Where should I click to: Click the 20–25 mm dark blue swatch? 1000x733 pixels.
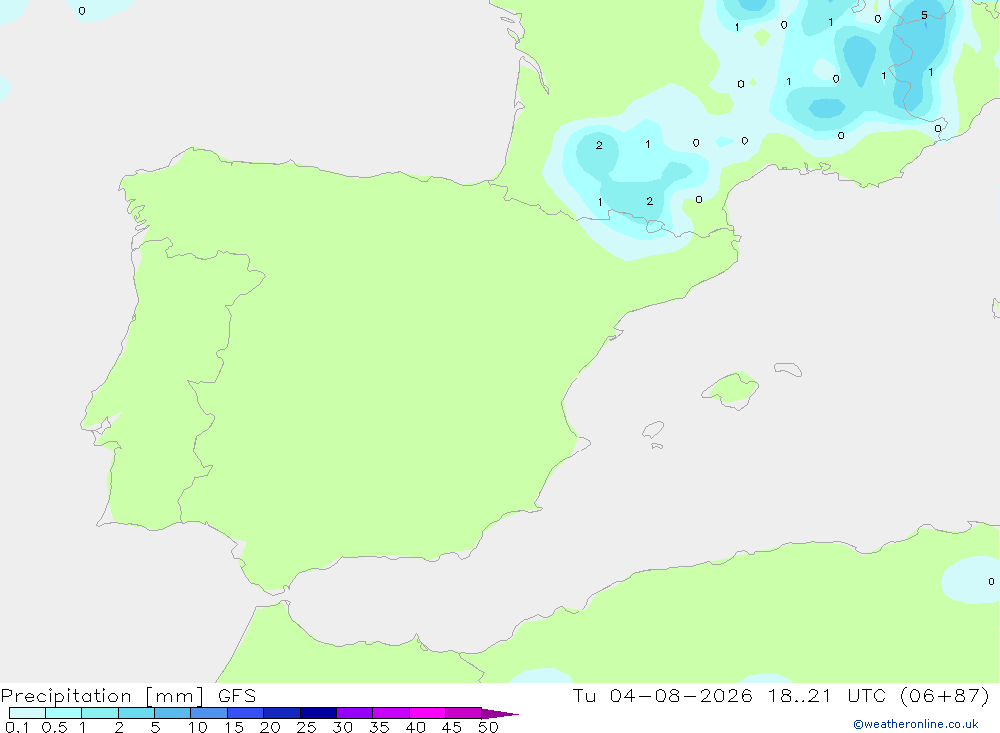(x=281, y=713)
